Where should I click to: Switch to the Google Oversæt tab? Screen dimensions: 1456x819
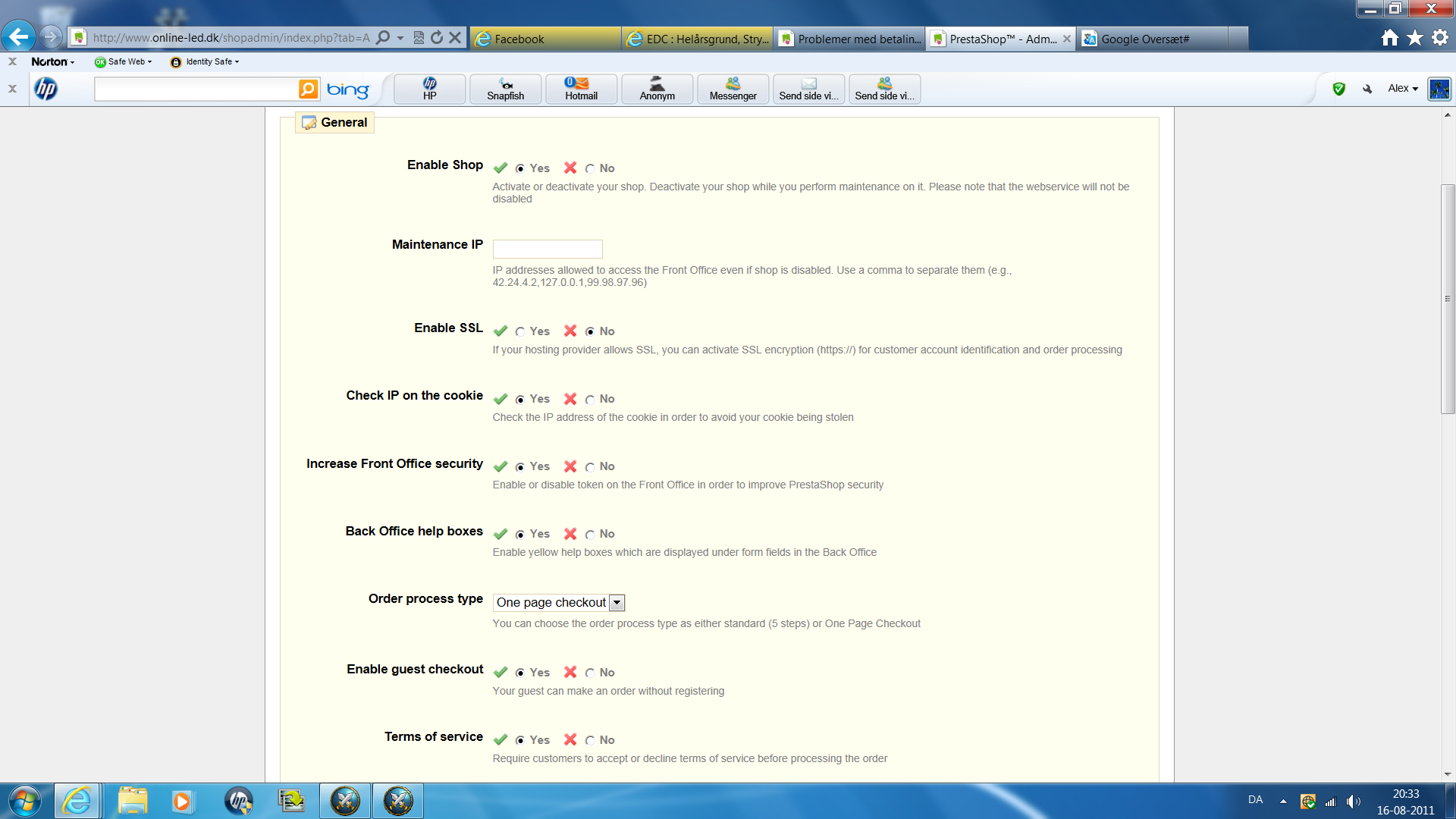[1153, 39]
